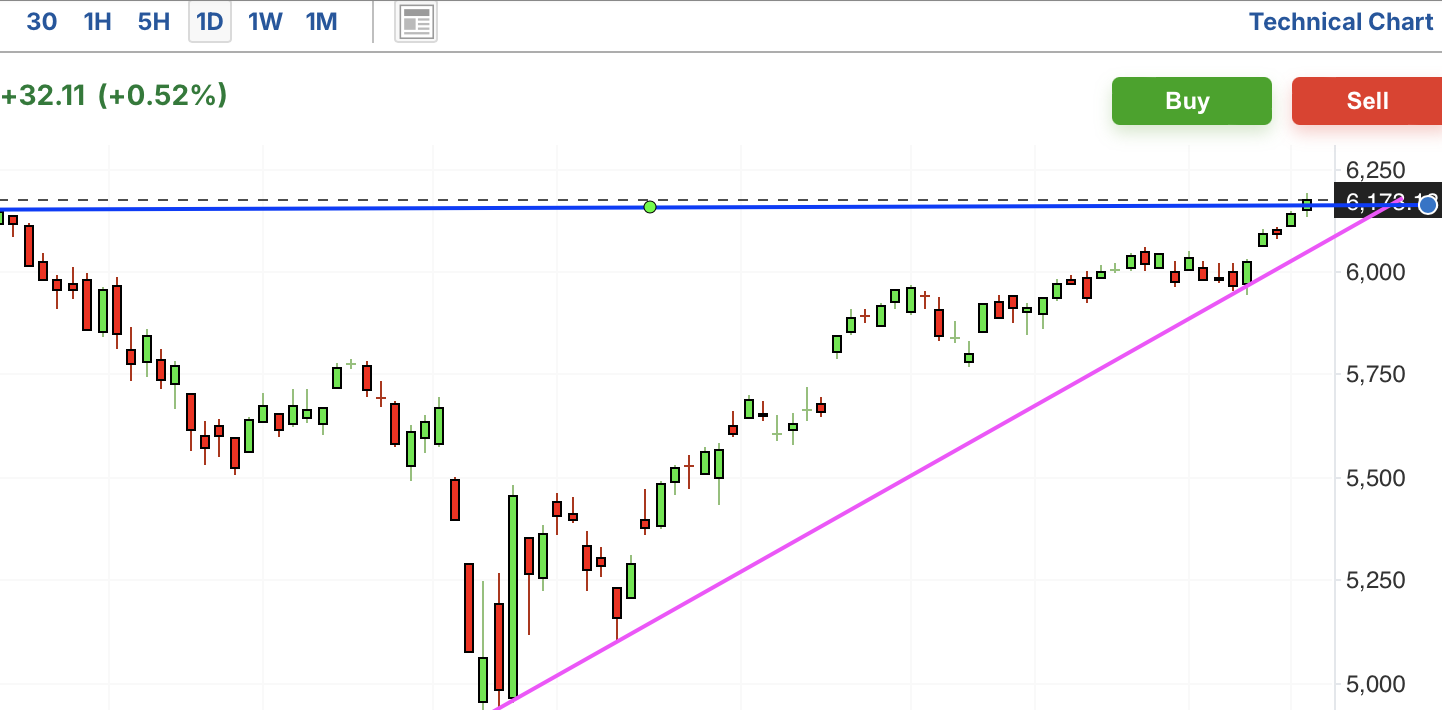Change timeframe to 1M
1442x710 pixels.
click(x=321, y=22)
